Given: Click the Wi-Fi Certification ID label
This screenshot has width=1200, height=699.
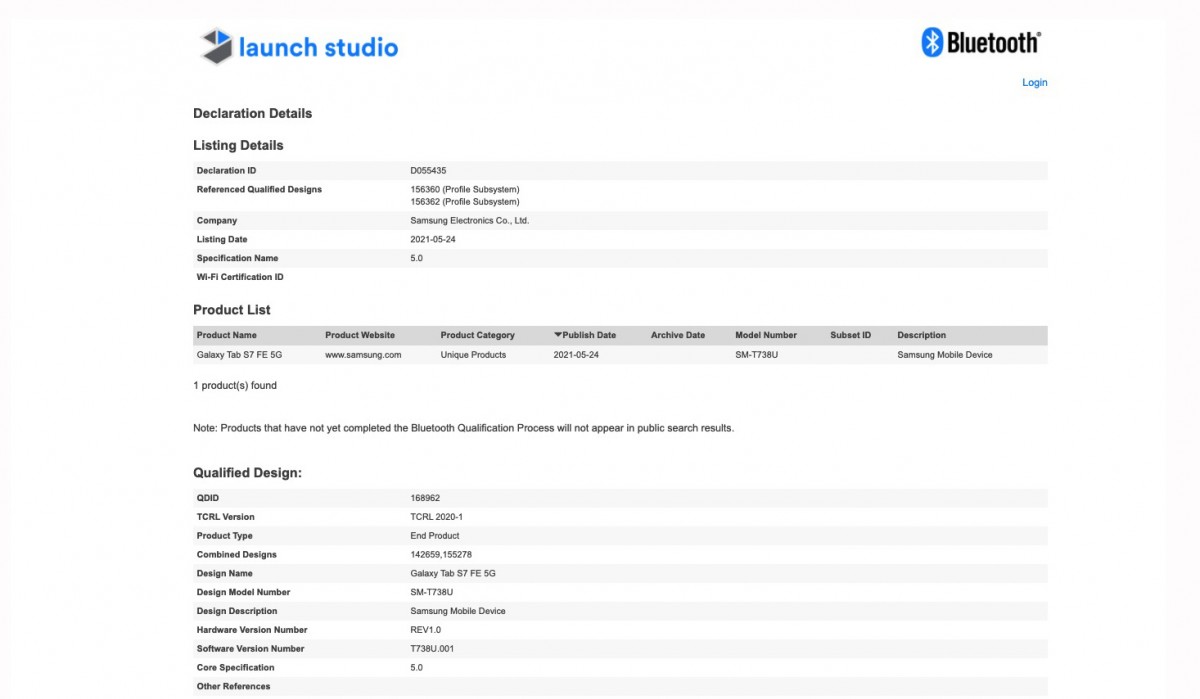Looking at the screenshot, I should 240,277.
